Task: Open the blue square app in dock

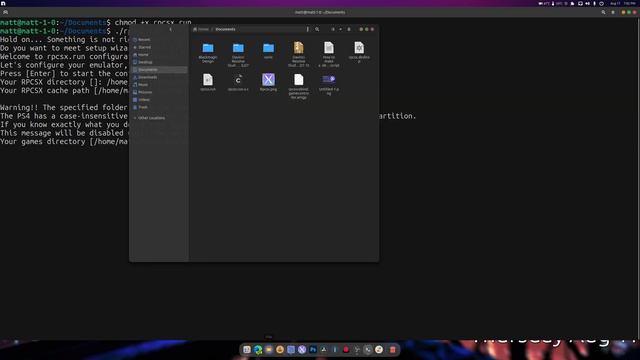Action: click(291, 350)
